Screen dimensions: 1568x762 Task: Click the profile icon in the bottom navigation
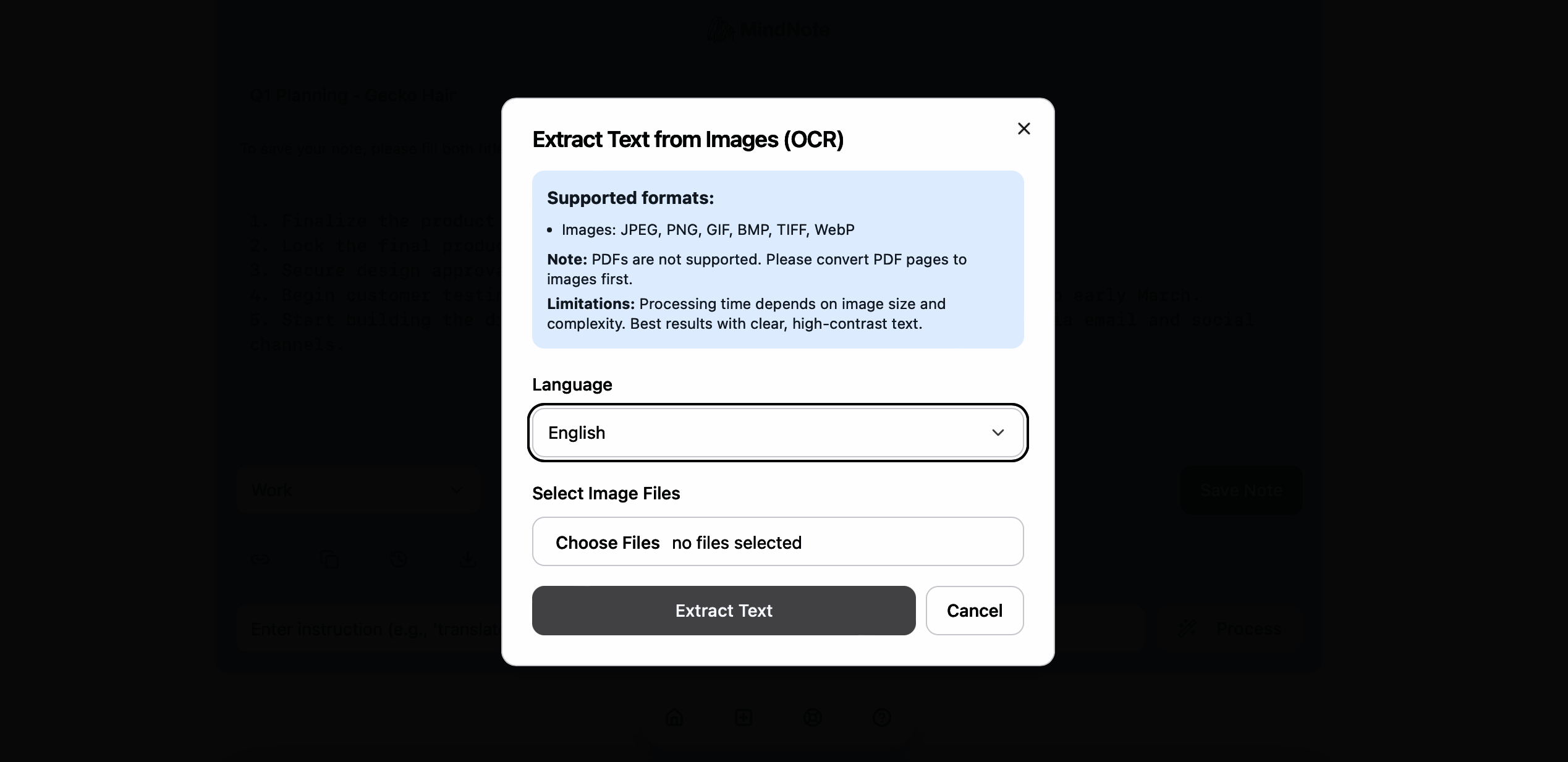pyautogui.click(x=813, y=718)
